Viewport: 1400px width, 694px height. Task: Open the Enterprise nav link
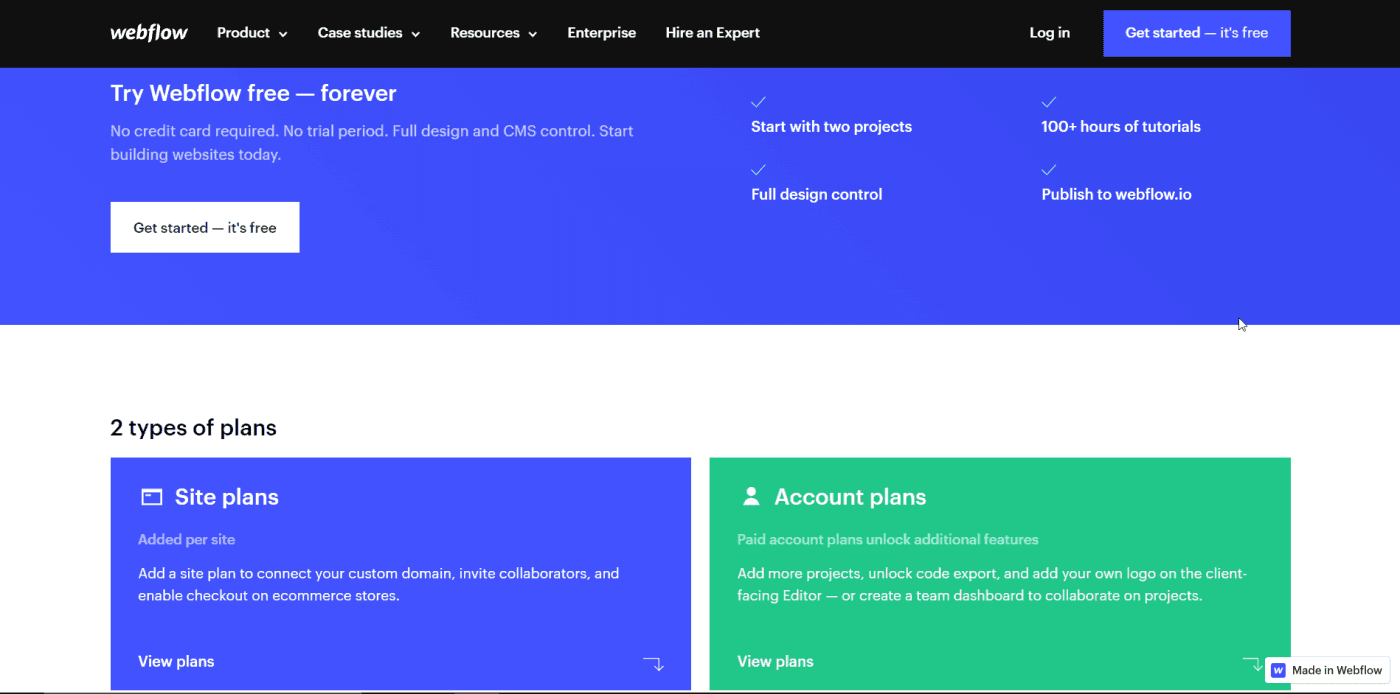coord(601,33)
